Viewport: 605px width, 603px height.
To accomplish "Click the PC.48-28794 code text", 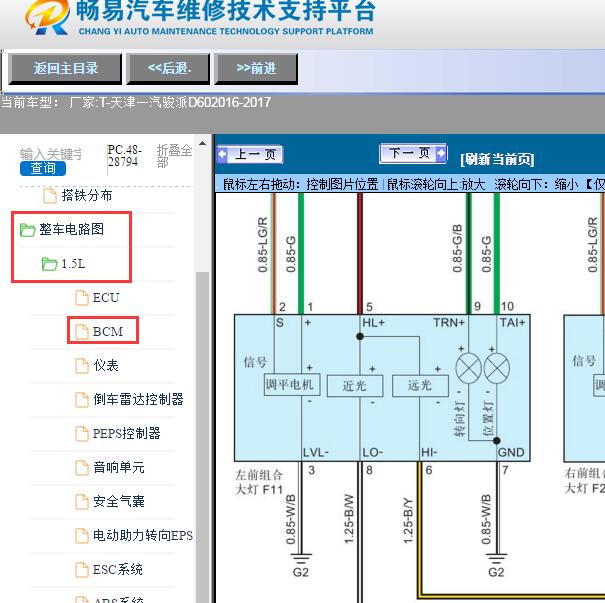I will click(x=124, y=155).
